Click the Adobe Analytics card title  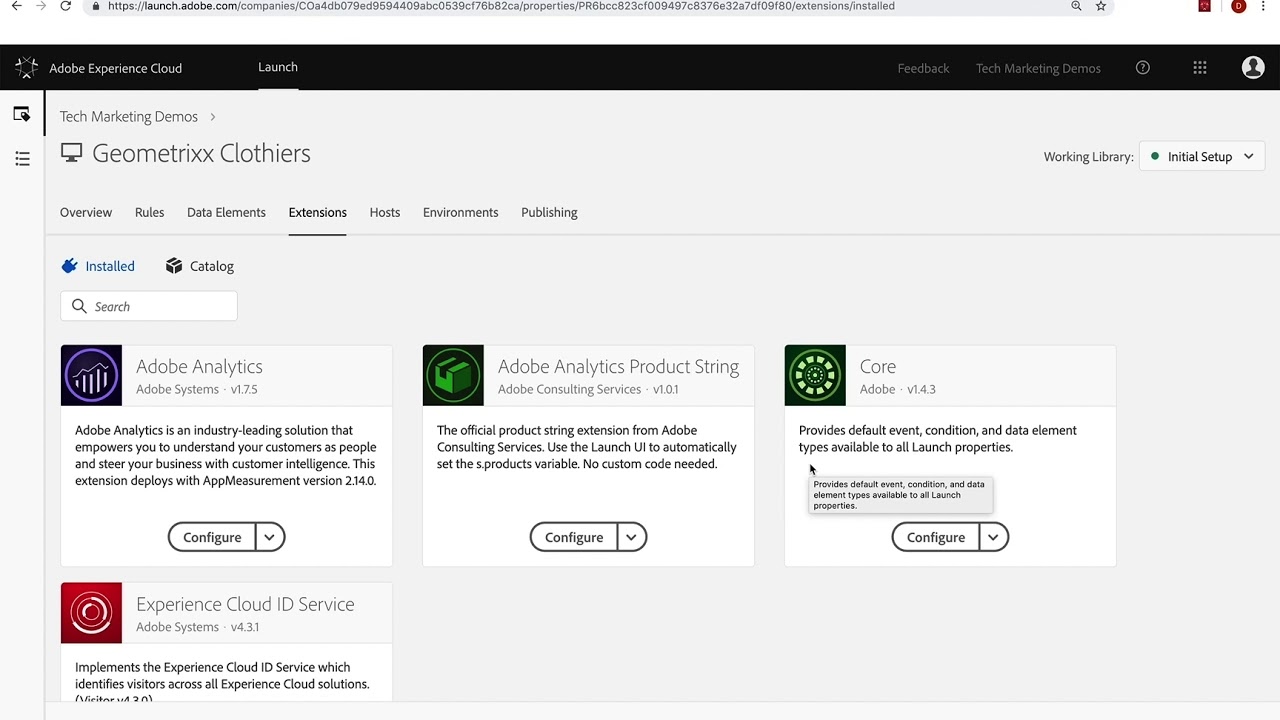click(199, 367)
